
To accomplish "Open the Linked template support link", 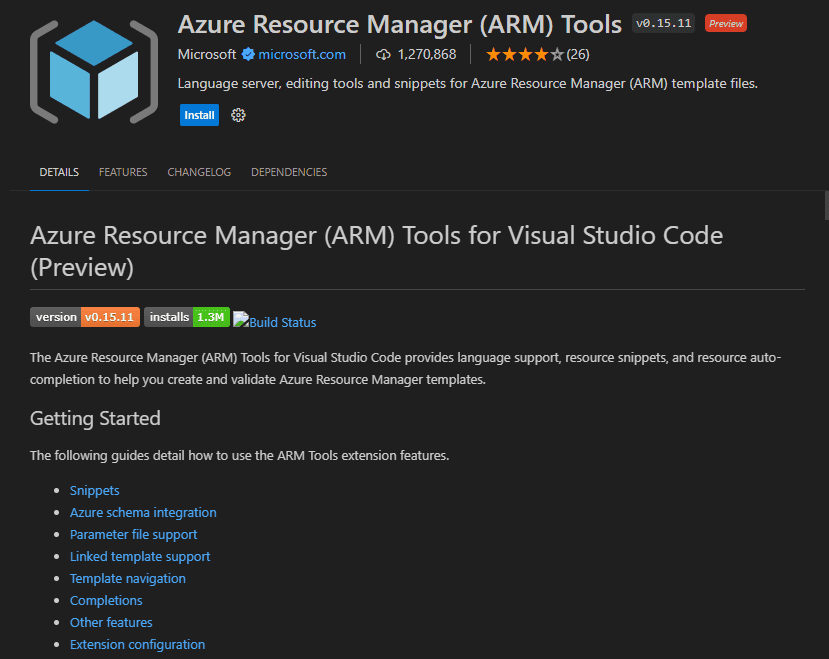I will click(x=140, y=557).
